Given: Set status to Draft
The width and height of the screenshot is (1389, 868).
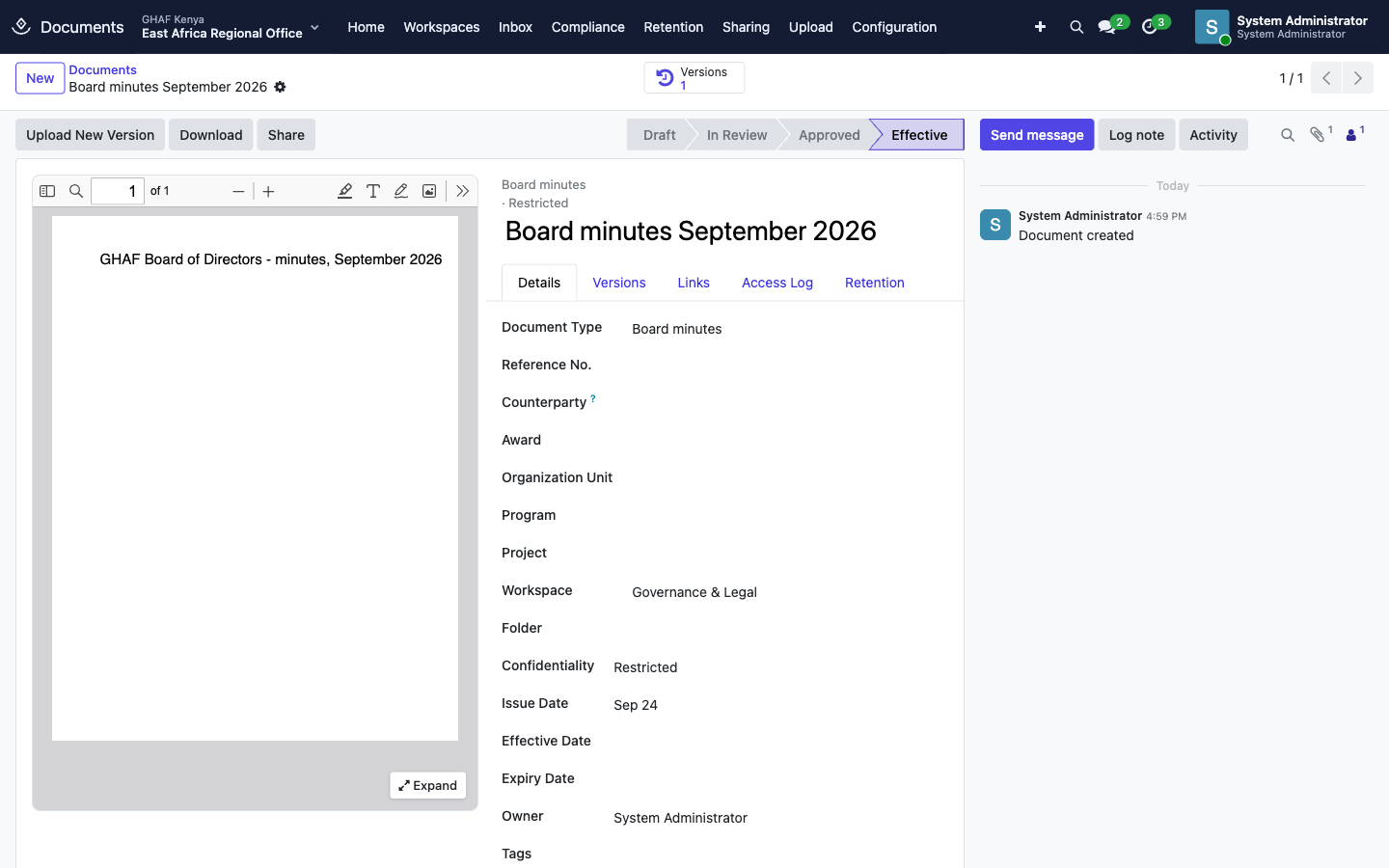Looking at the screenshot, I should (x=660, y=135).
